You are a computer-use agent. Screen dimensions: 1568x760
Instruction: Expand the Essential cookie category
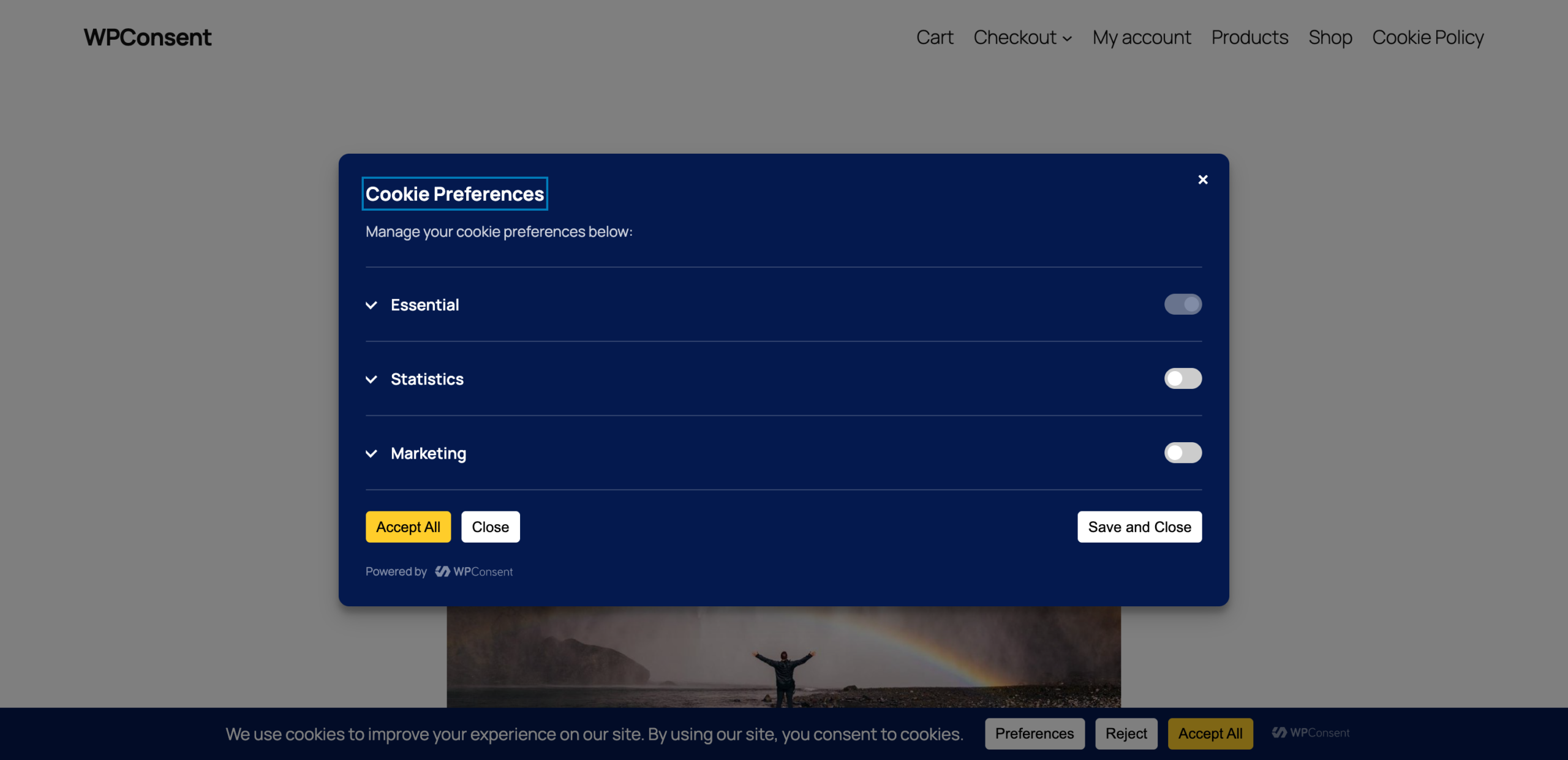click(x=425, y=304)
